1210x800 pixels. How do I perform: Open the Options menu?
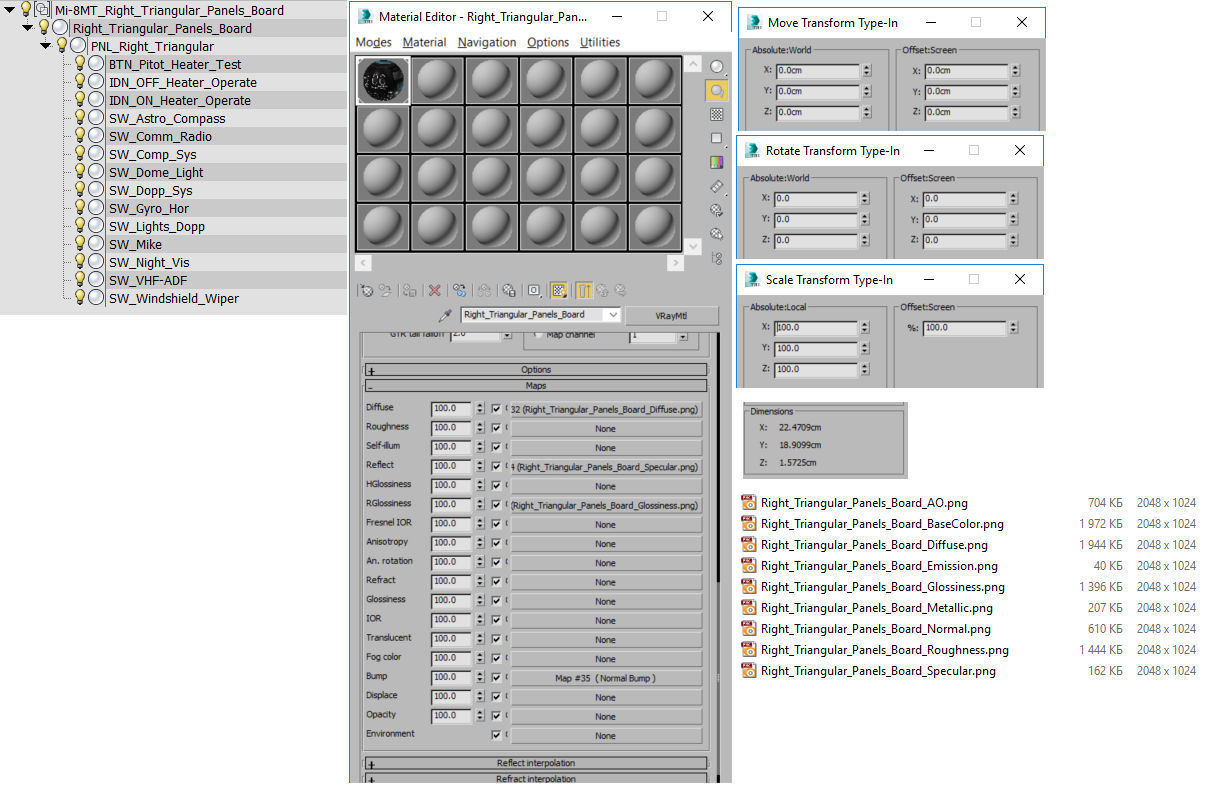click(548, 42)
